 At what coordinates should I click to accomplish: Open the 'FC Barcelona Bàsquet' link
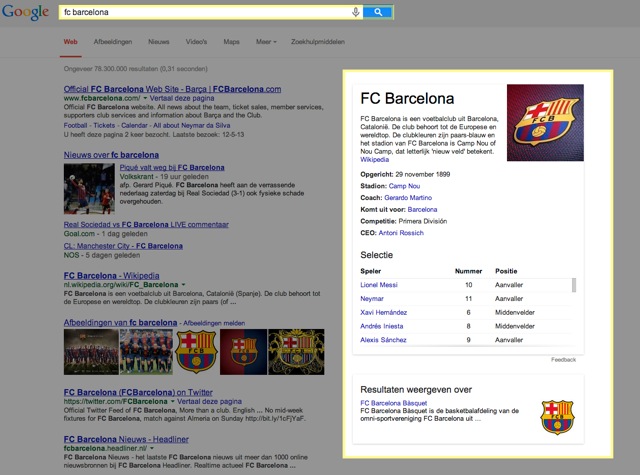tap(393, 403)
